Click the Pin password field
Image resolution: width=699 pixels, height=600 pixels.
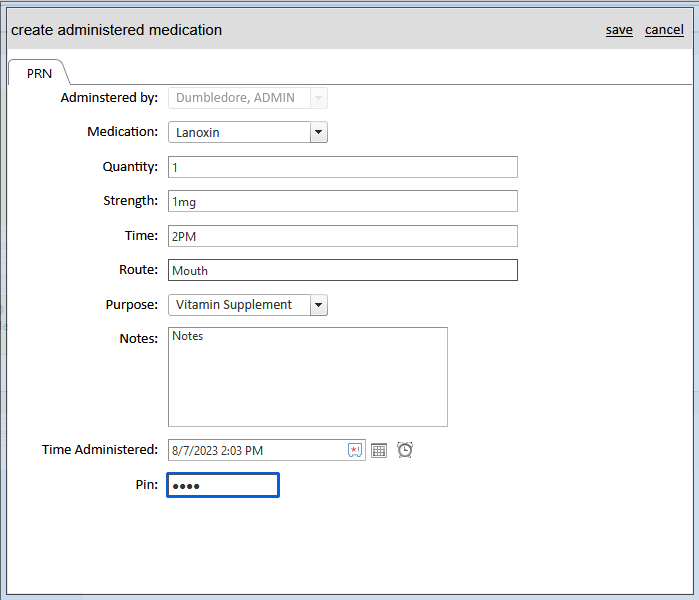(x=223, y=485)
